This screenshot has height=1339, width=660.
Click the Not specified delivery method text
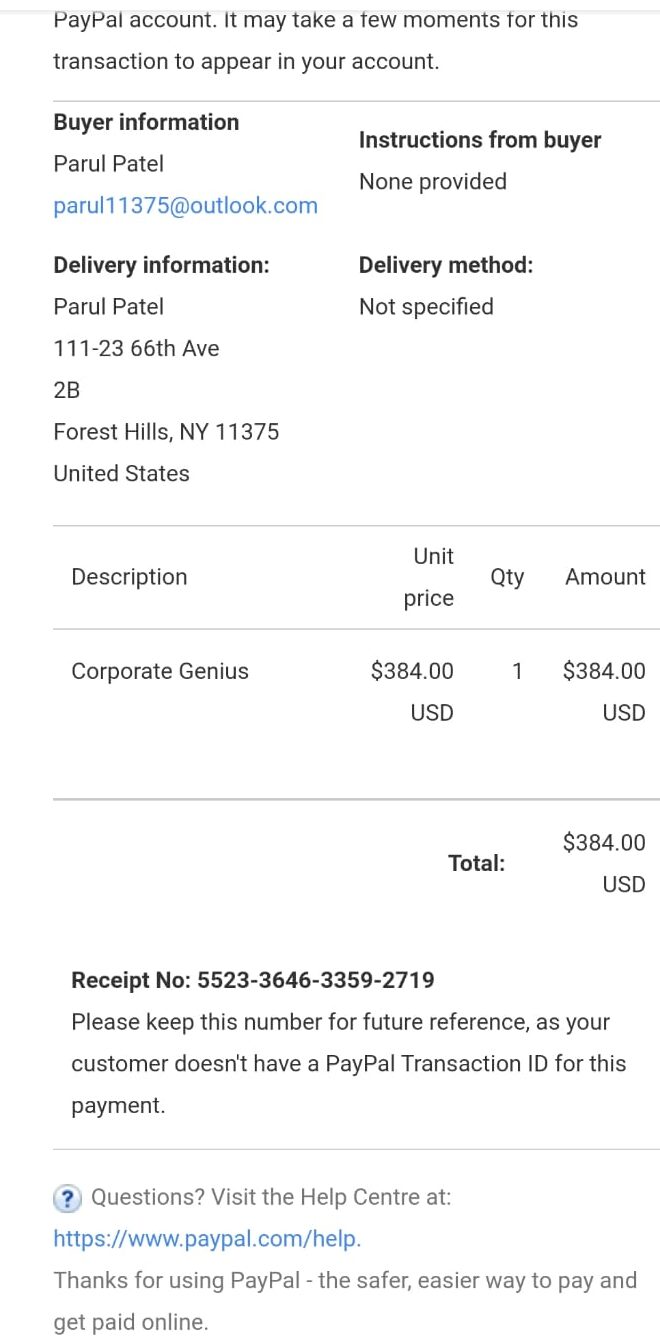click(426, 307)
